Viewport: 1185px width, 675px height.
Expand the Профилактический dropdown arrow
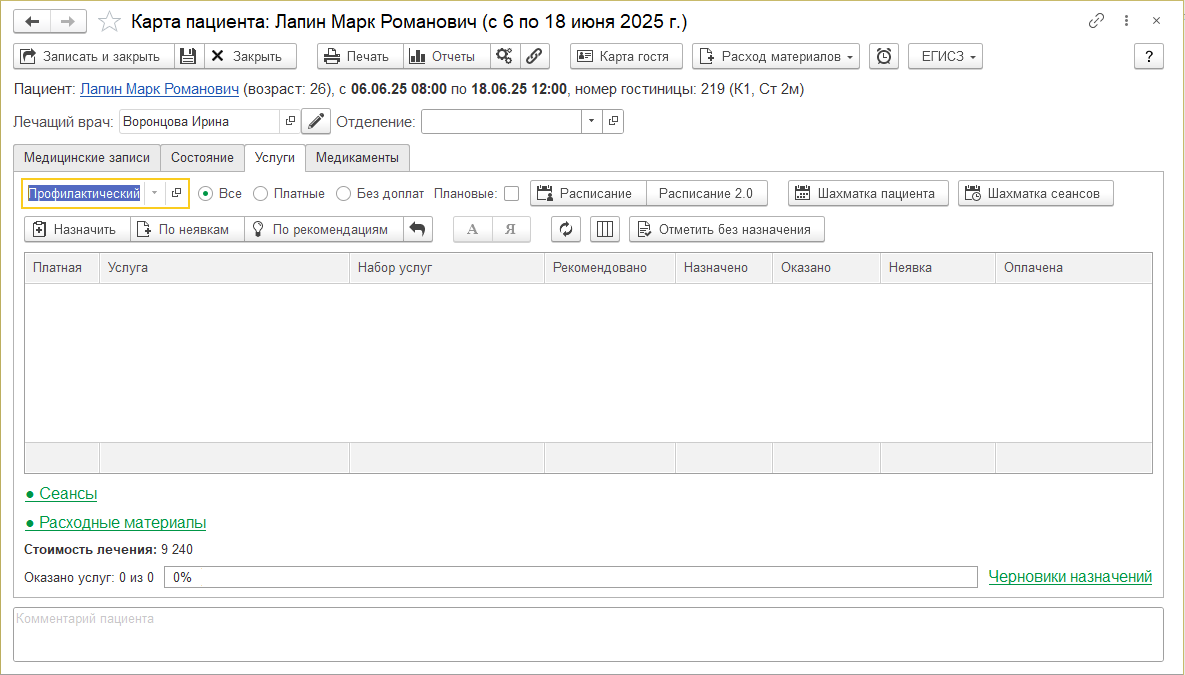(x=154, y=193)
